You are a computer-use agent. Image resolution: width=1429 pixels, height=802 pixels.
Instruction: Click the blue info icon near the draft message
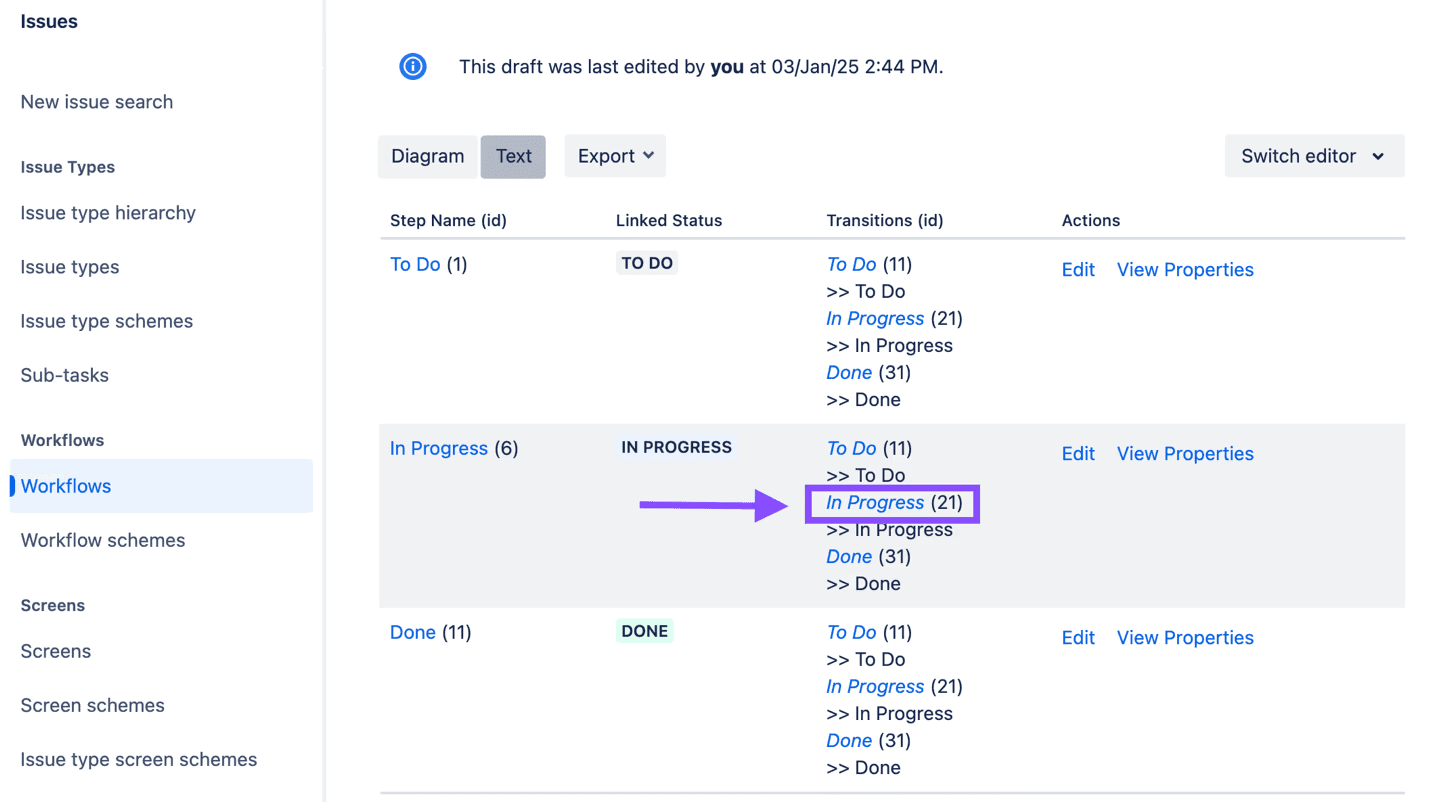tap(413, 66)
